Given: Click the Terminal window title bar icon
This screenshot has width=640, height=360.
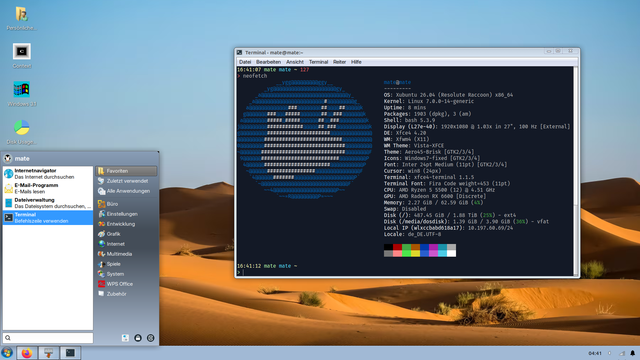Looking at the screenshot, I should click(240, 53).
